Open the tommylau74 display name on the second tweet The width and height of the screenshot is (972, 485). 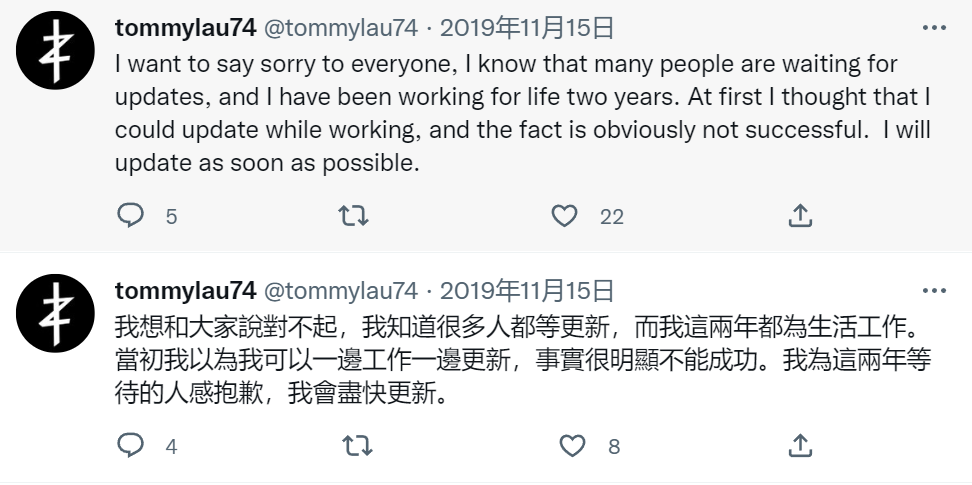click(x=185, y=291)
